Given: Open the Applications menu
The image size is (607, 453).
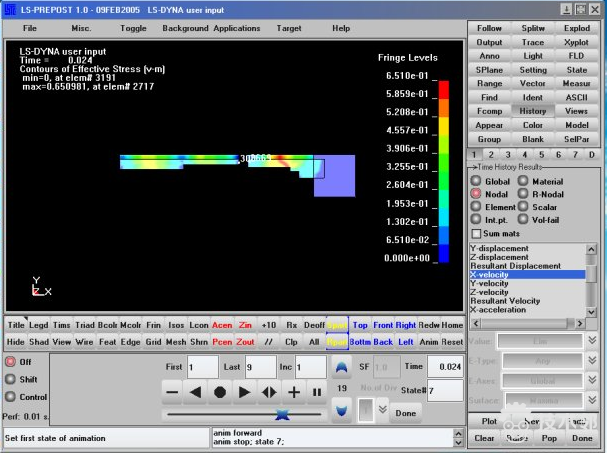Looking at the screenshot, I should coord(237,28).
